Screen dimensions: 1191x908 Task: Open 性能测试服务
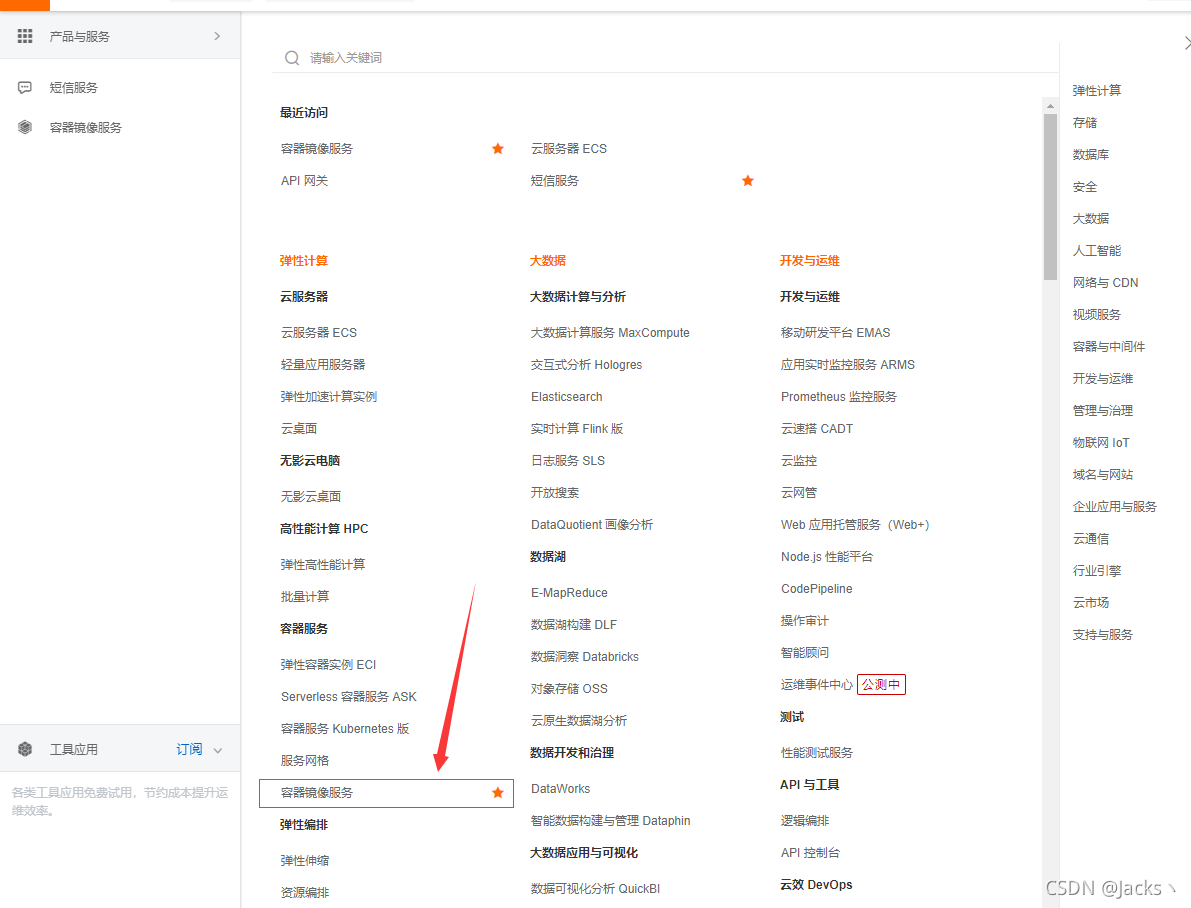coord(817,752)
